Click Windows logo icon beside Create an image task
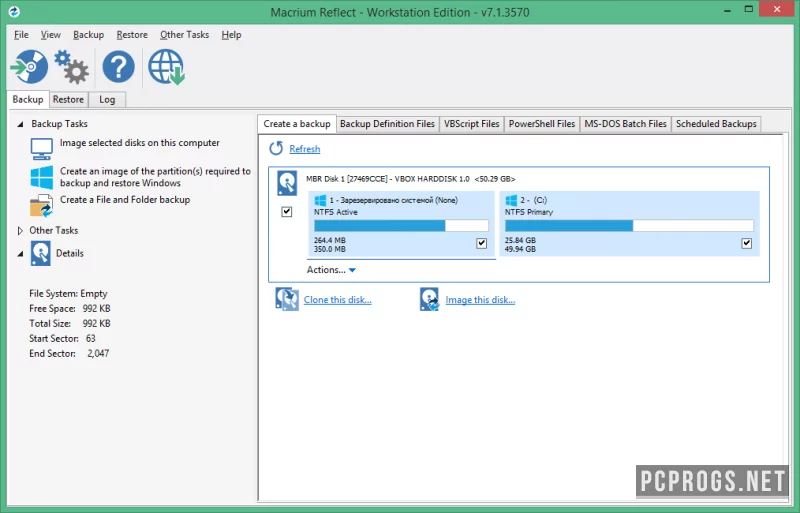This screenshot has height=513, width=800. [41, 177]
